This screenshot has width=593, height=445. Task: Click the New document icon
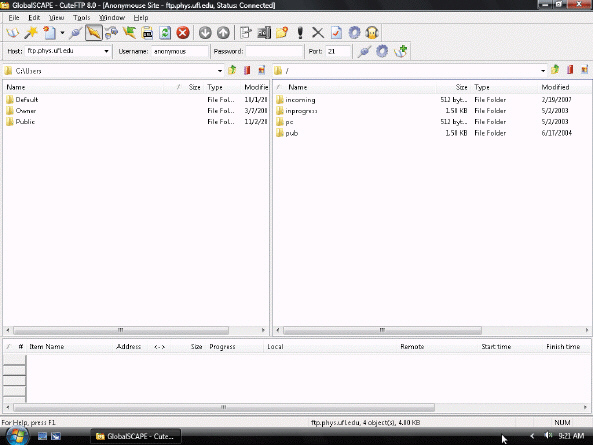(x=49, y=33)
